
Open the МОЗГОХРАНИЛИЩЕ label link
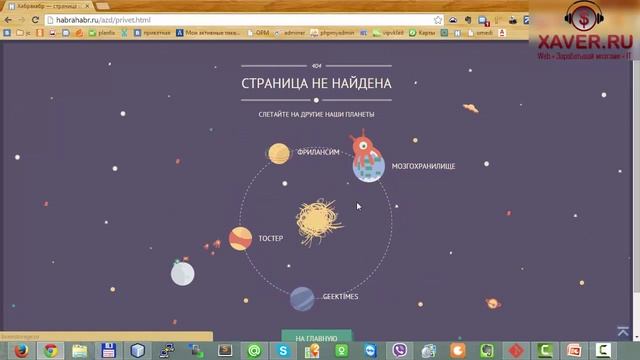coord(423,166)
